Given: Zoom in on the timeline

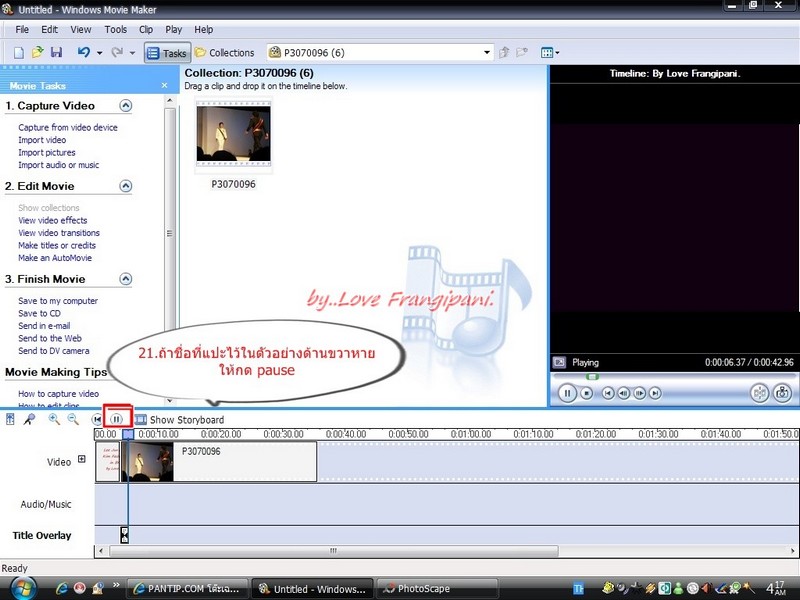Looking at the screenshot, I should point(54,419).
